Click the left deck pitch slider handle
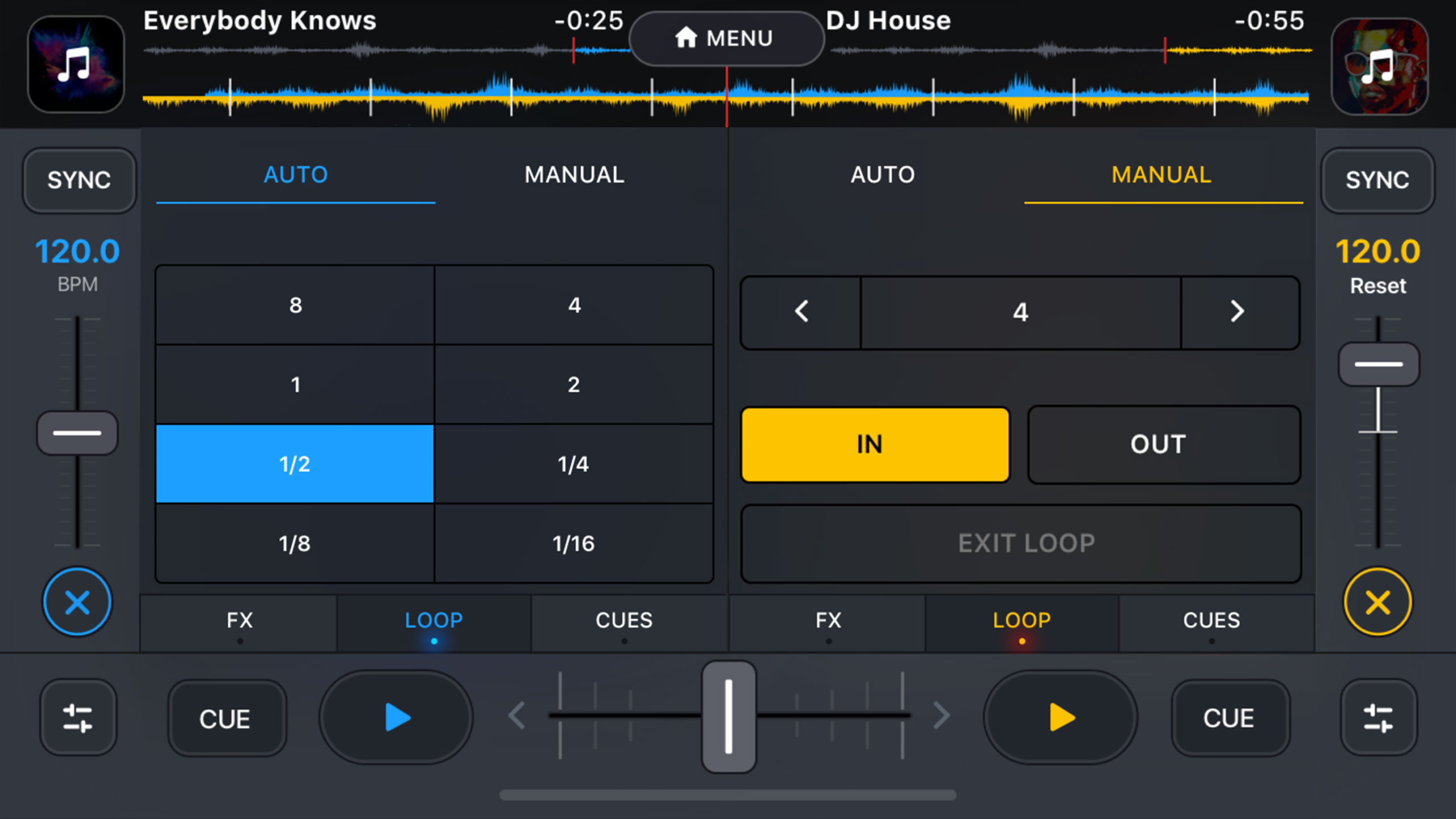This screenshot has width=1456, height=819. click(x=77, y=433)
